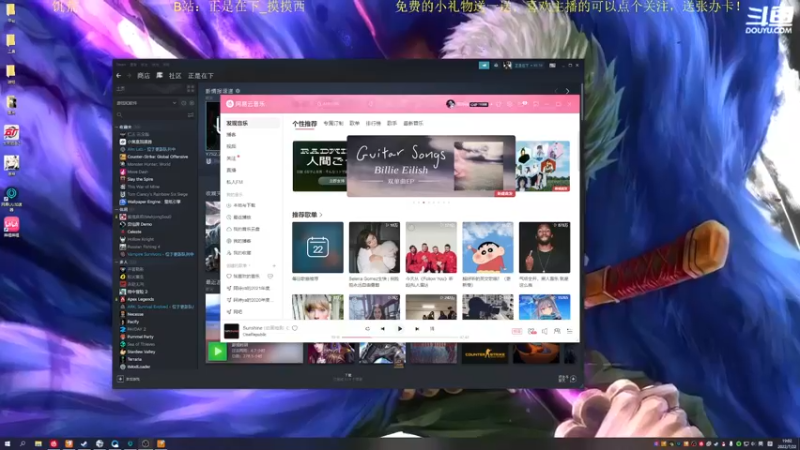Image resolution: width=800 pixels, height=450 pixels.
Task: Open 社区 in Steam navigation
Action: [175, 76]
